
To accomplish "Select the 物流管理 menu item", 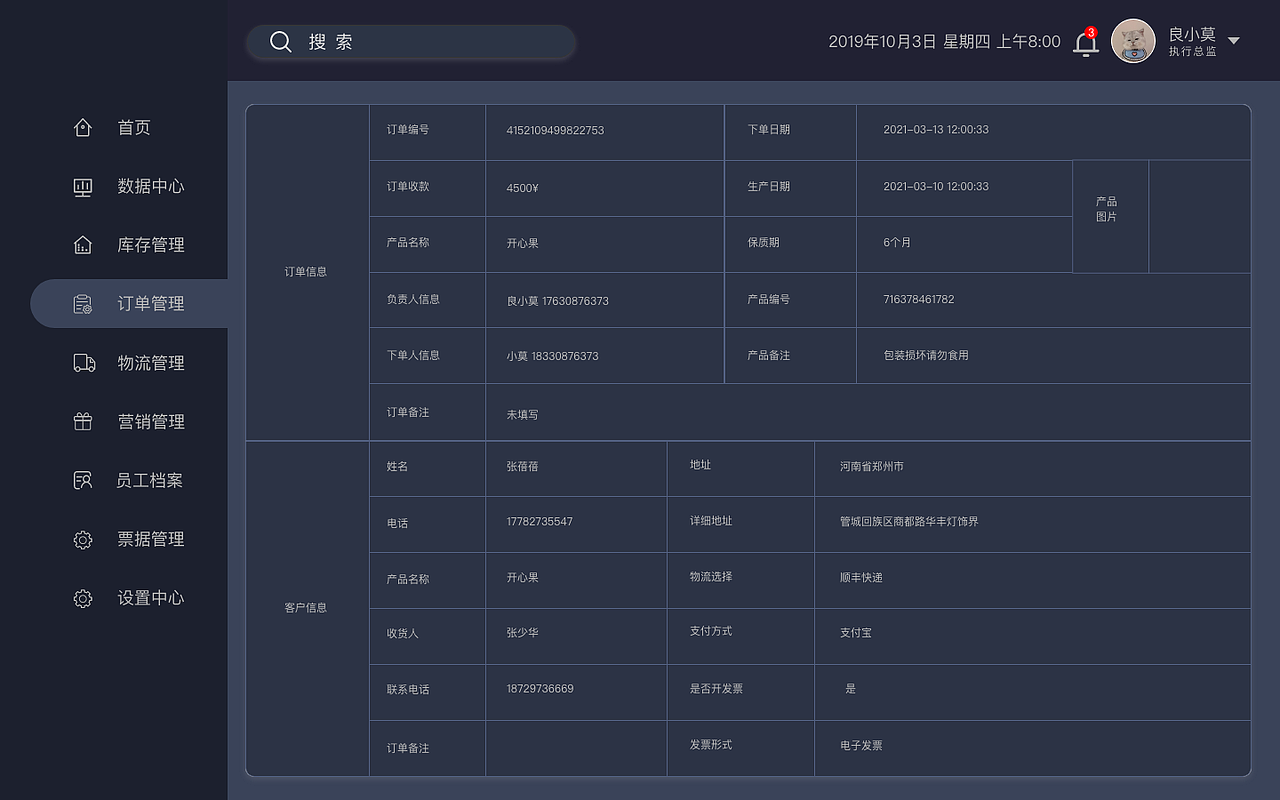I will point(152,363).
